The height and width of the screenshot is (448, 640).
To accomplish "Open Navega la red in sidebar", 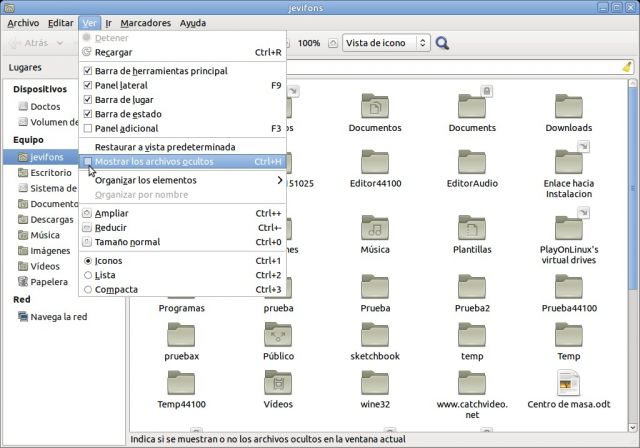I will (x=58, y=317).
